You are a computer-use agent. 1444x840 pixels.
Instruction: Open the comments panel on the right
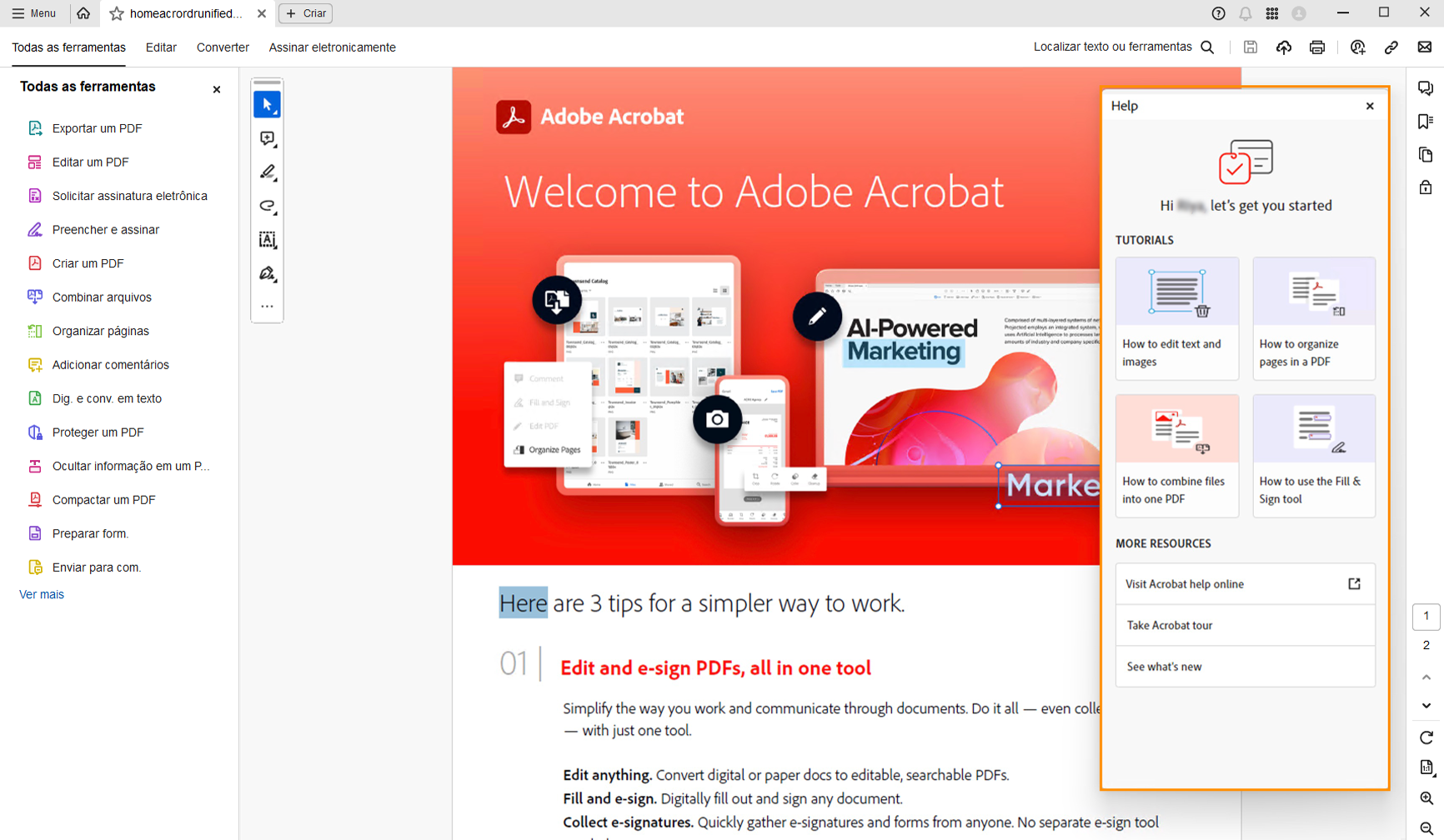1426,87
